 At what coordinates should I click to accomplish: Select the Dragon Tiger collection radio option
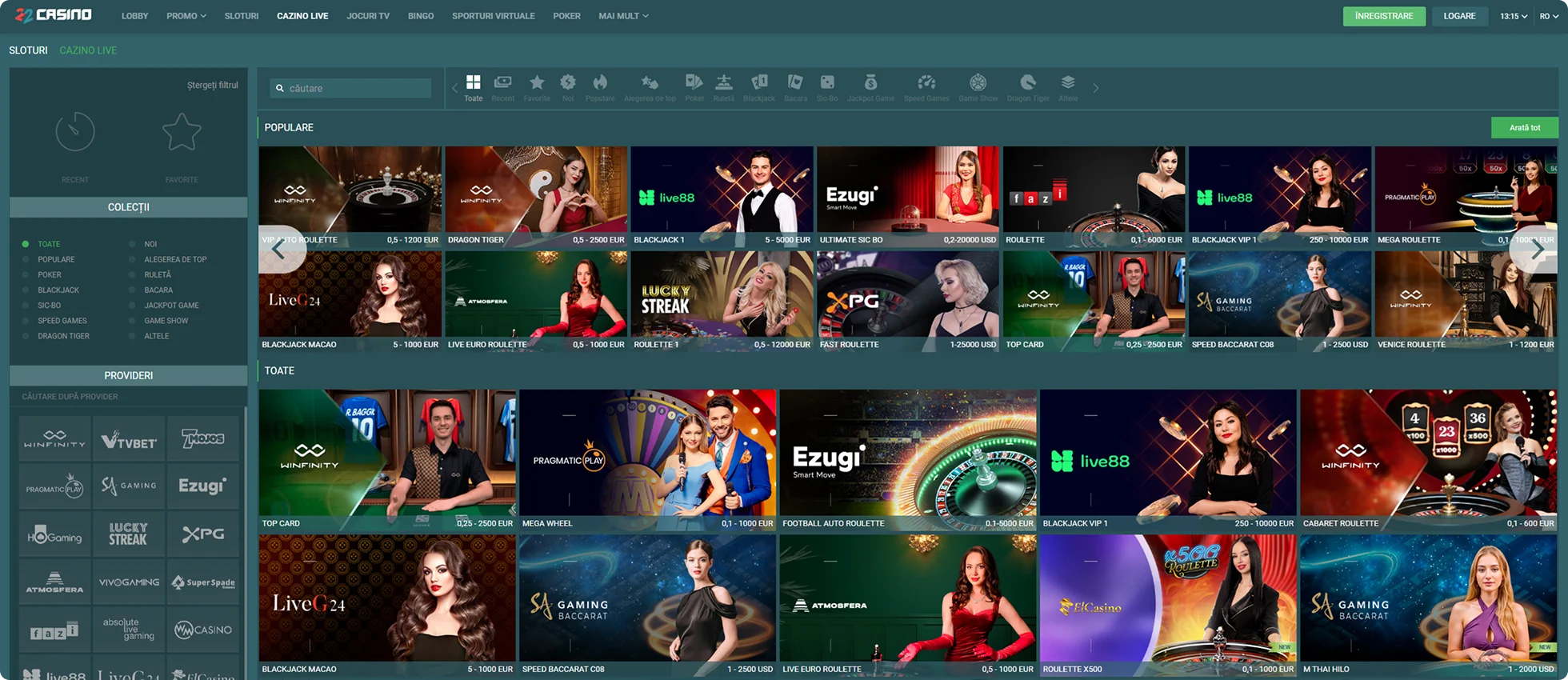26,336
